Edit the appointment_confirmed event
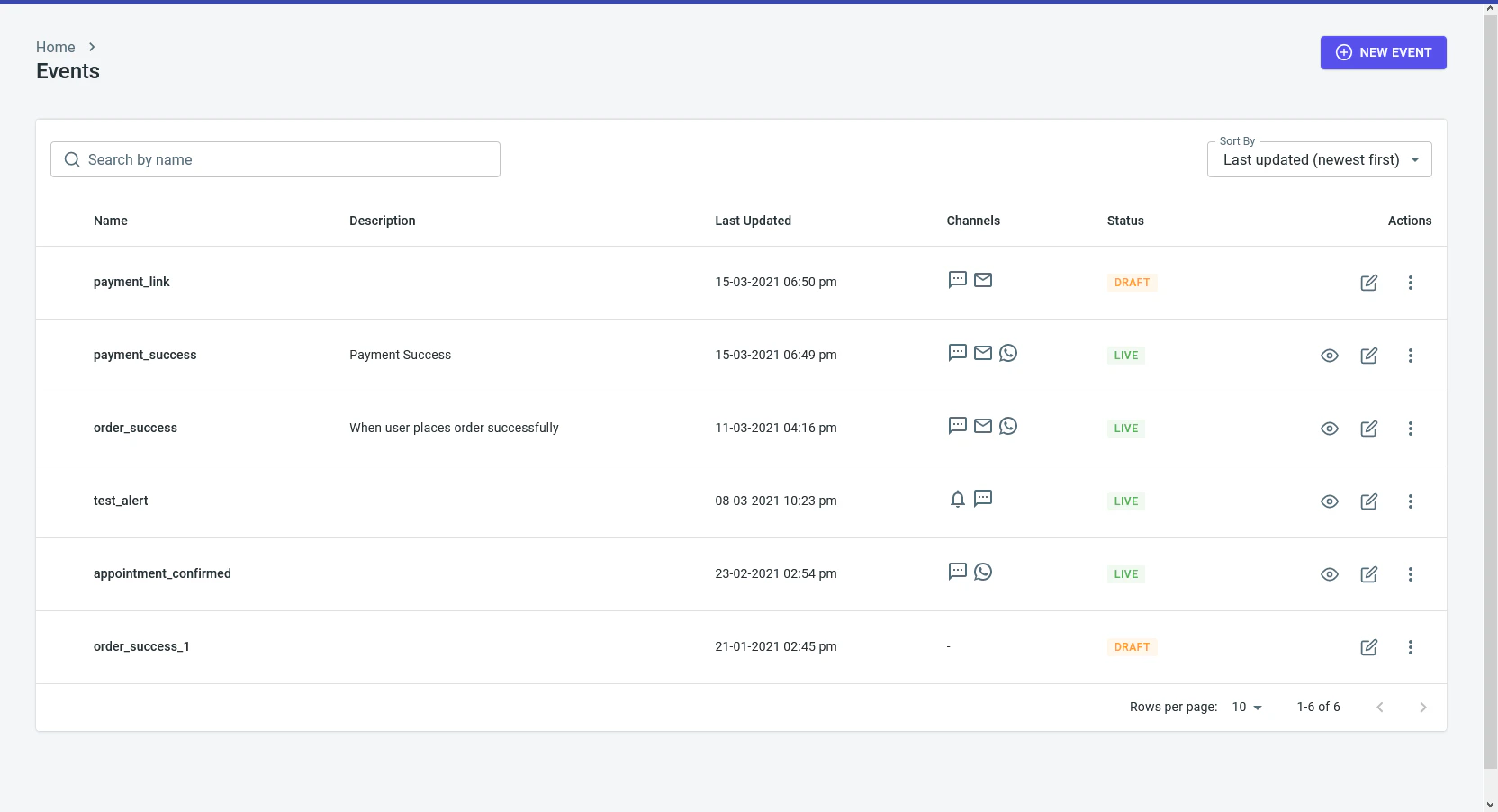Viewport: 1498px width, 812px height. click(1369, 574)
